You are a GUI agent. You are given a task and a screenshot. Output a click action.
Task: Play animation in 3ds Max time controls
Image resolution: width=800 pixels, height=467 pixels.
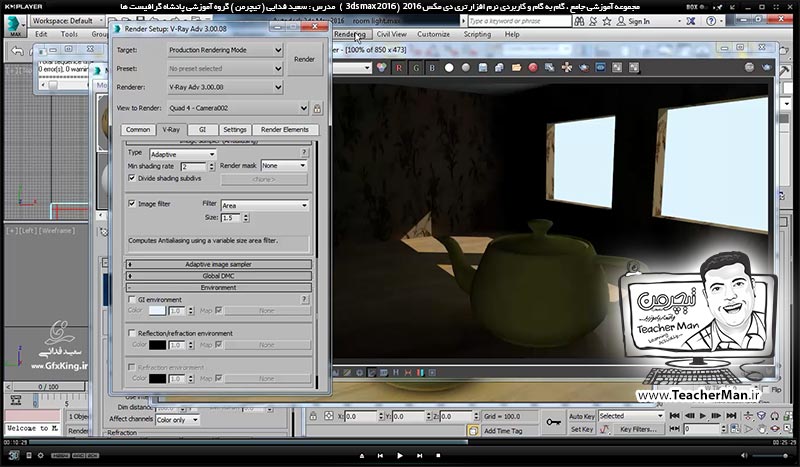703,416
